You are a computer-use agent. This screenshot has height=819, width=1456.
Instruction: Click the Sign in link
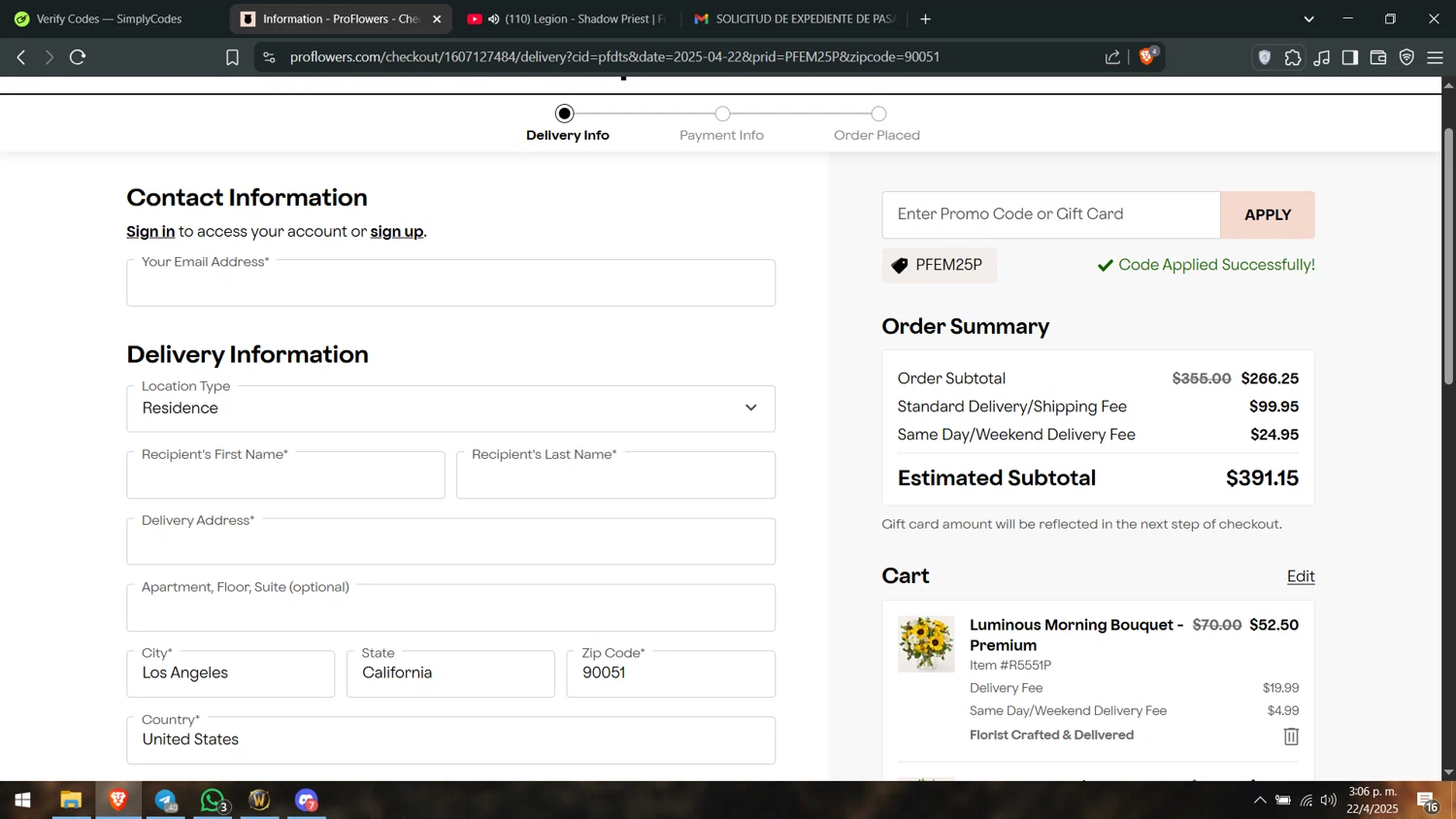coord(150,231)
